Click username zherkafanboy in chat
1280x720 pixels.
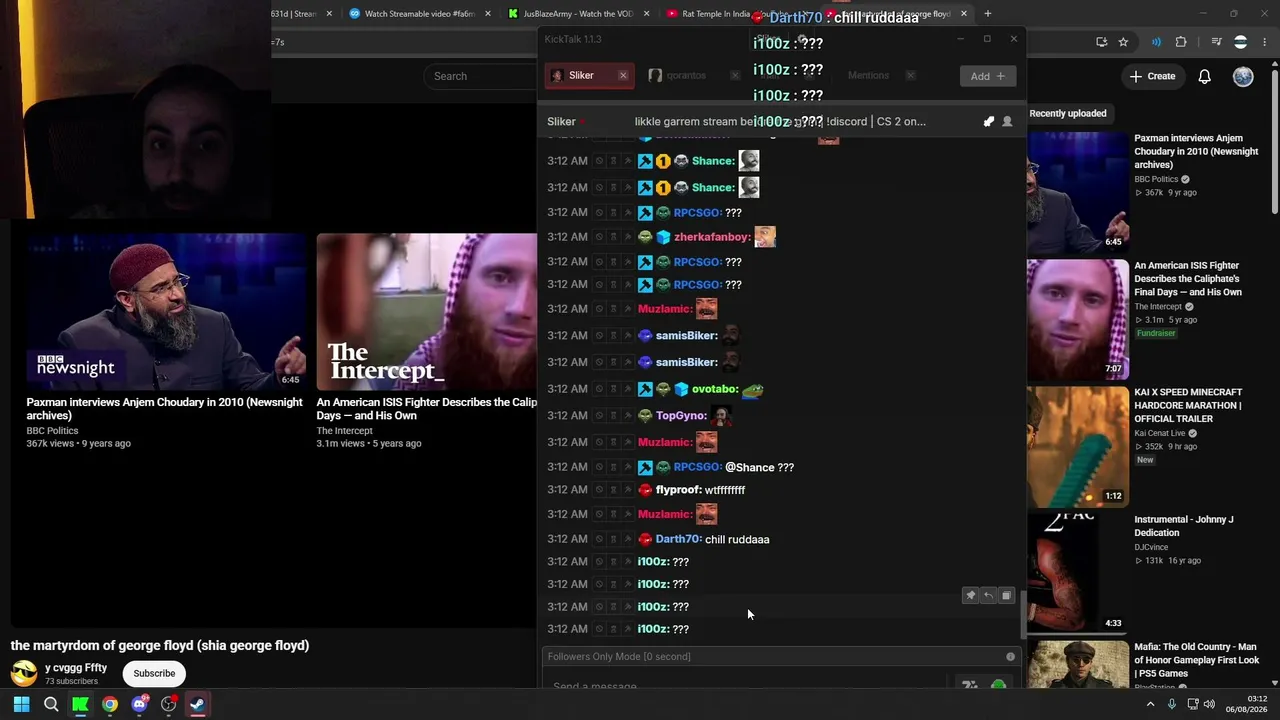tap(712, 237)
